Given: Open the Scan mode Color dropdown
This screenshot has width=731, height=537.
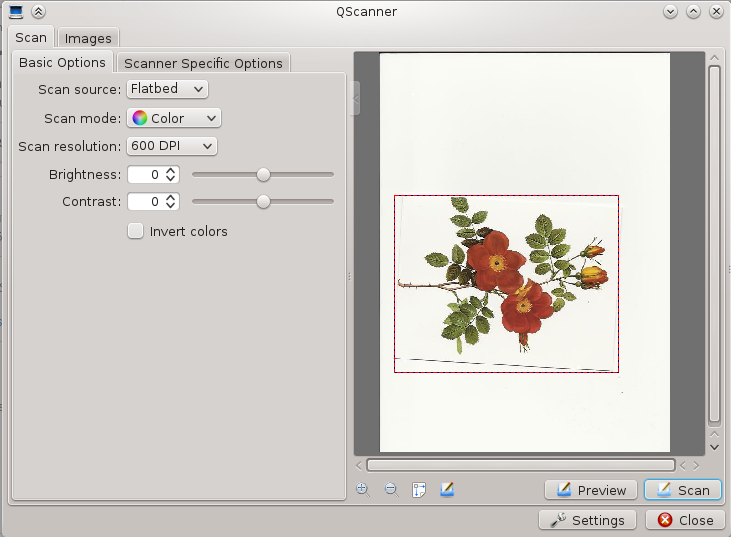Looking at the screenshot, I should [x=174, y=118].
